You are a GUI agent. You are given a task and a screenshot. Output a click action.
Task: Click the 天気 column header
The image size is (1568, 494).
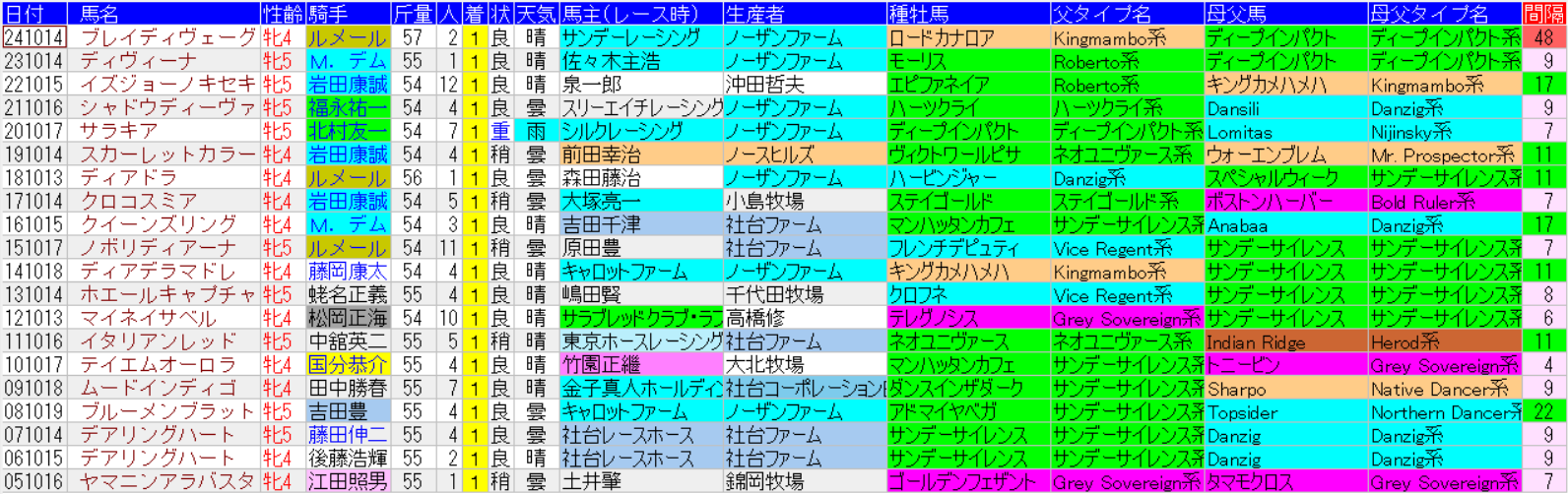point(536,14)
